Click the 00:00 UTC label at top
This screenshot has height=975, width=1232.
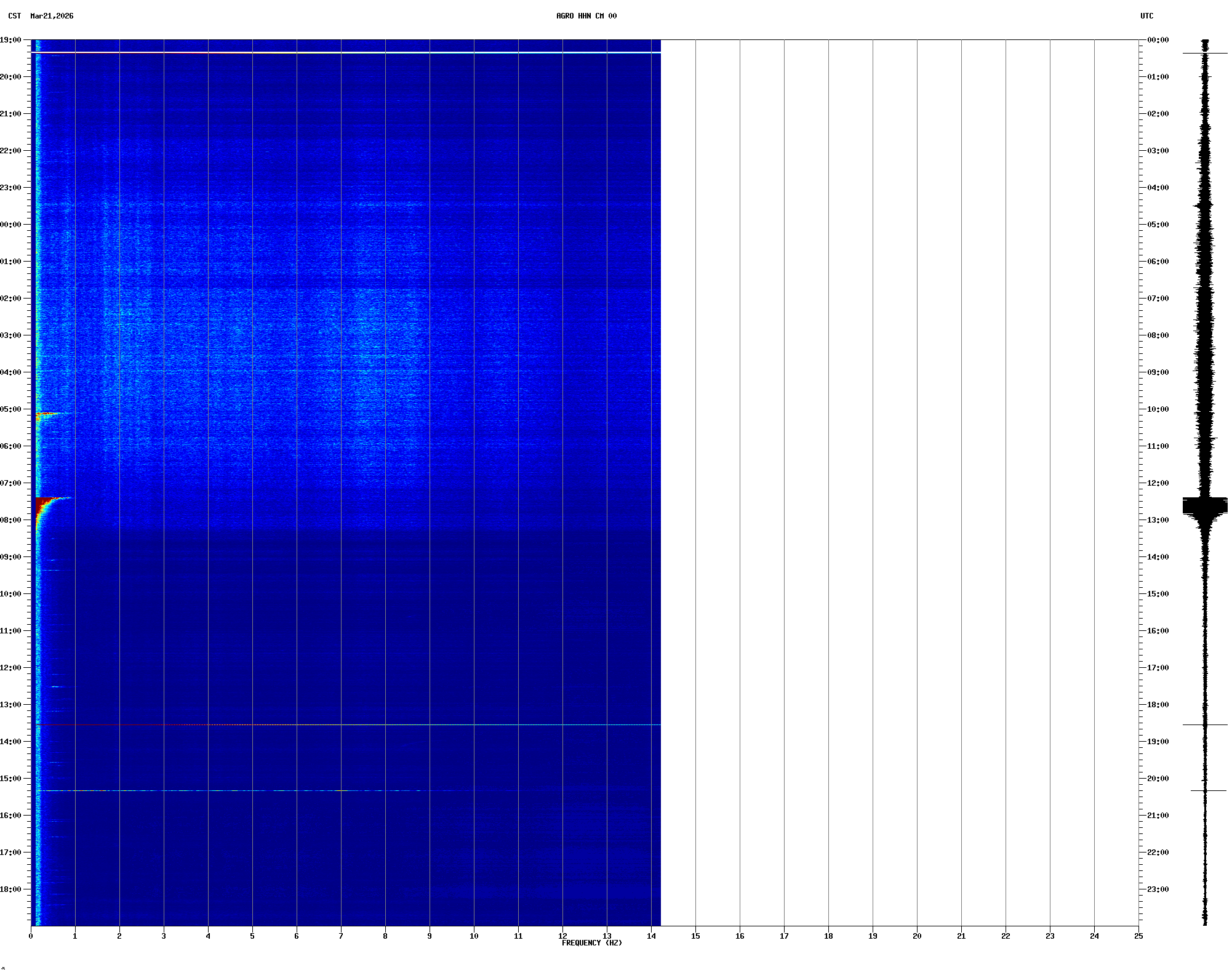click(x=1158, y=40)
